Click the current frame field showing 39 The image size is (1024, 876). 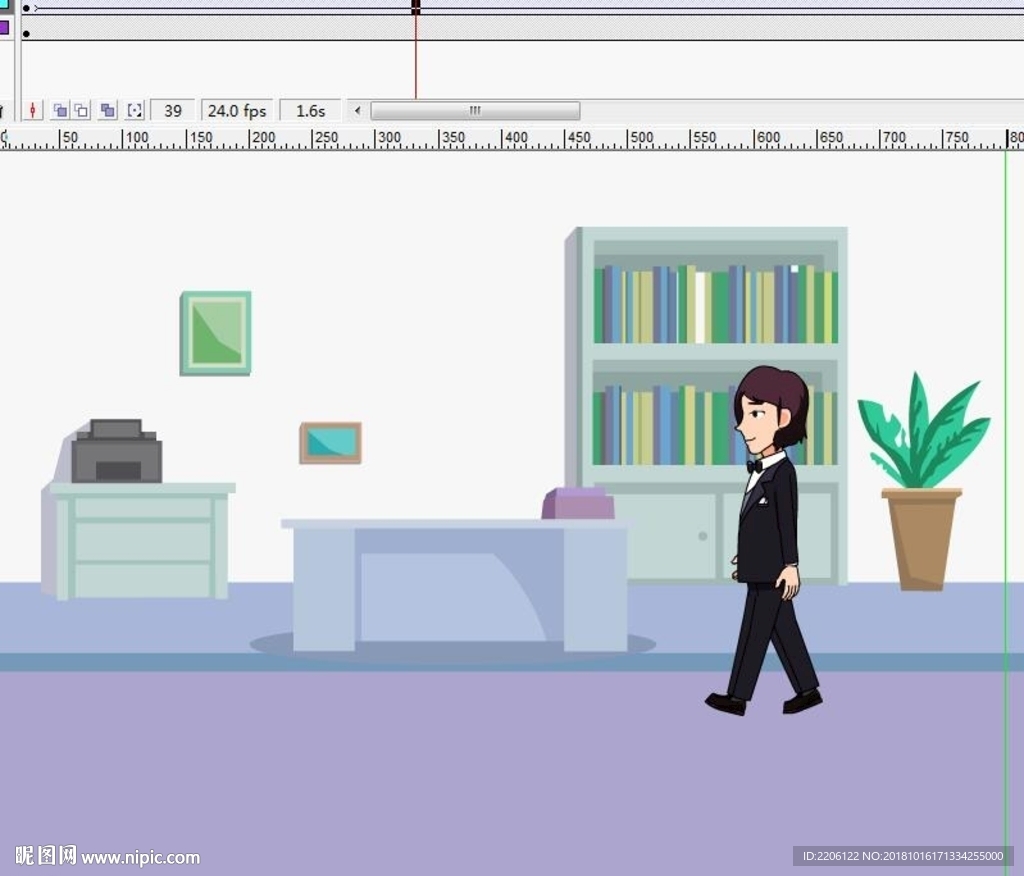coord(173,110)
